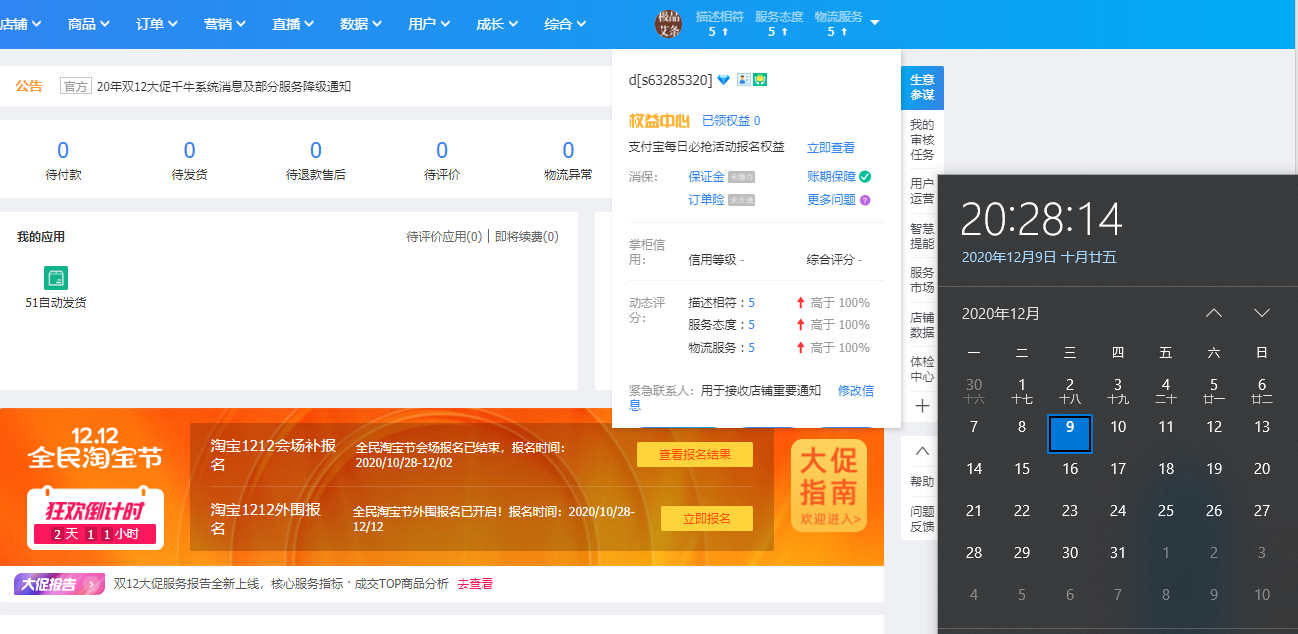Collapse sidebar with the up chevron above 帮助
The image size is (1298, 634).
click(x=922, y=452)
